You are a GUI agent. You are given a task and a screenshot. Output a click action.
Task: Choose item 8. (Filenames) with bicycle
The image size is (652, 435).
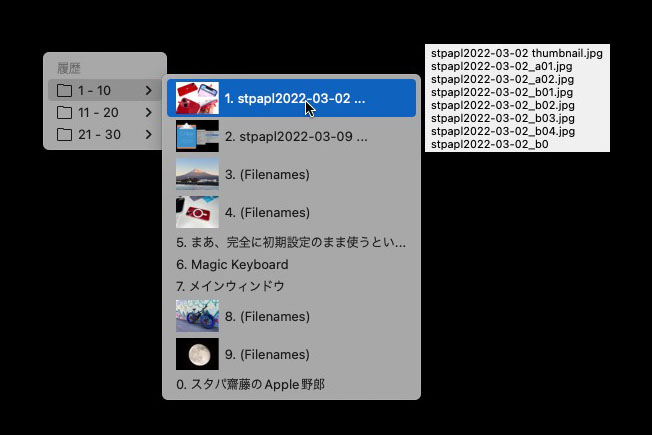coord(291,316)
